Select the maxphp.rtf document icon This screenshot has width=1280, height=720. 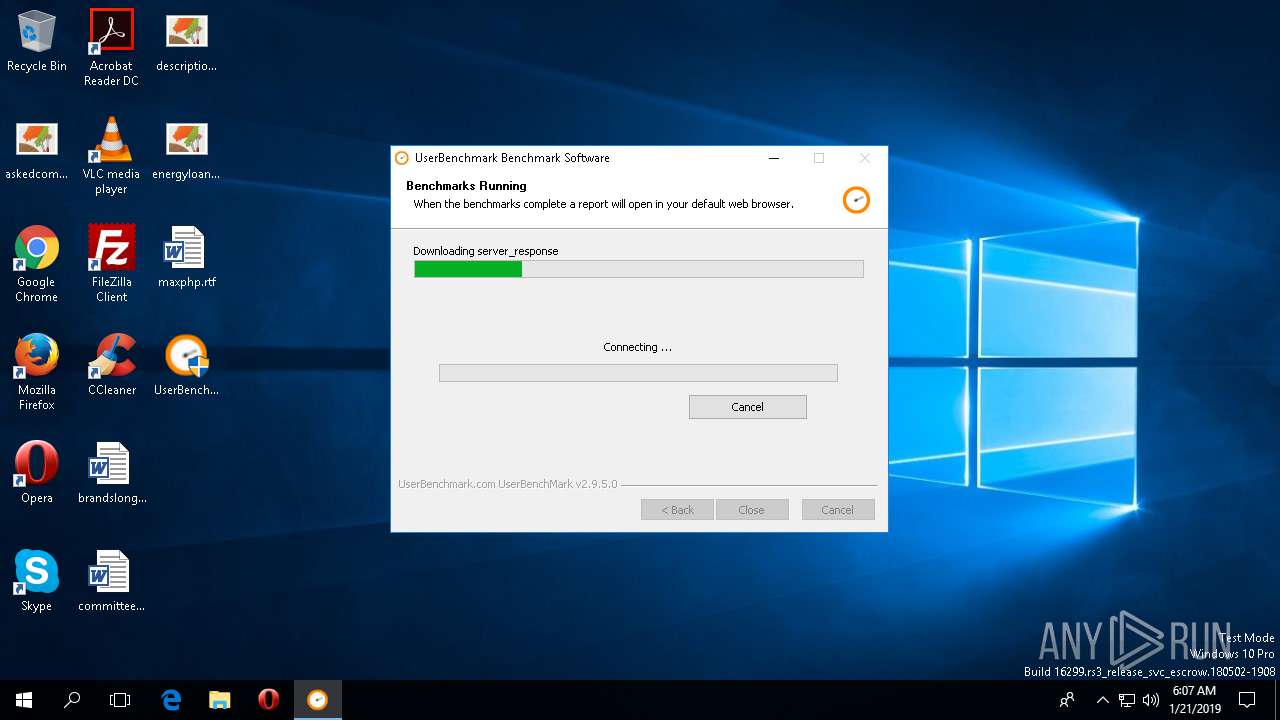[186, 258]
